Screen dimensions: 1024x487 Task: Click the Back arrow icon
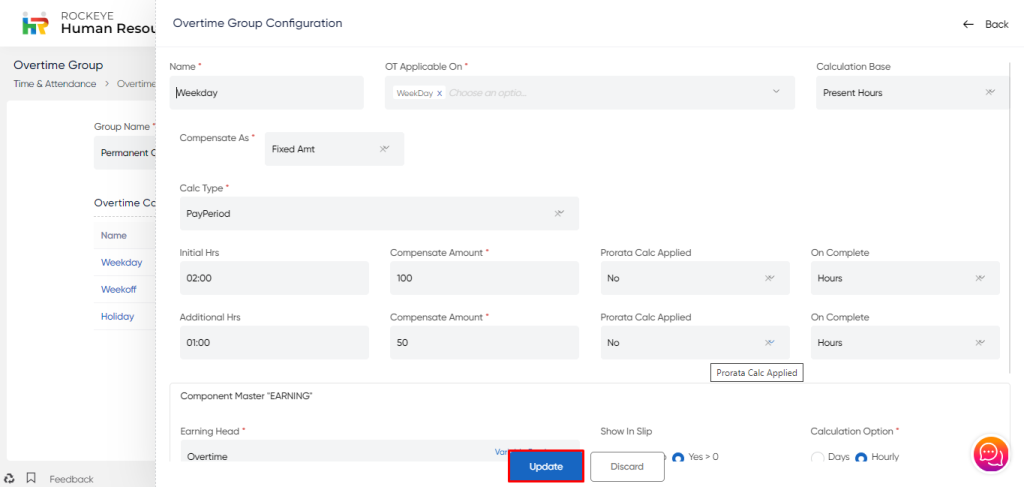(x=968, y=24)
